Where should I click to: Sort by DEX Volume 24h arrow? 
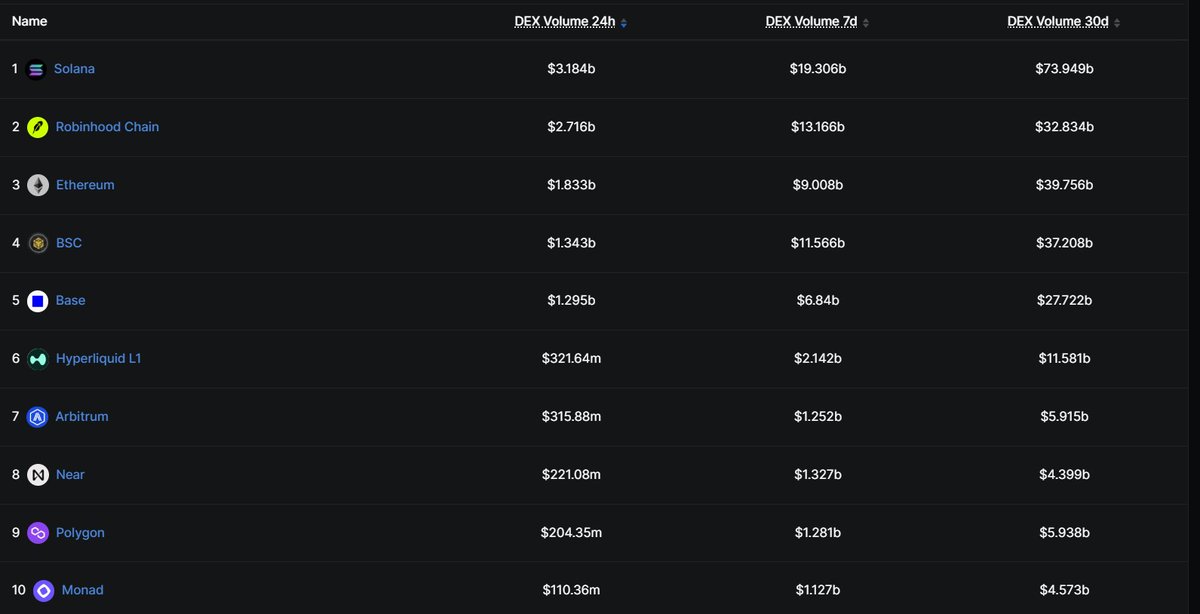coord(624,22)
